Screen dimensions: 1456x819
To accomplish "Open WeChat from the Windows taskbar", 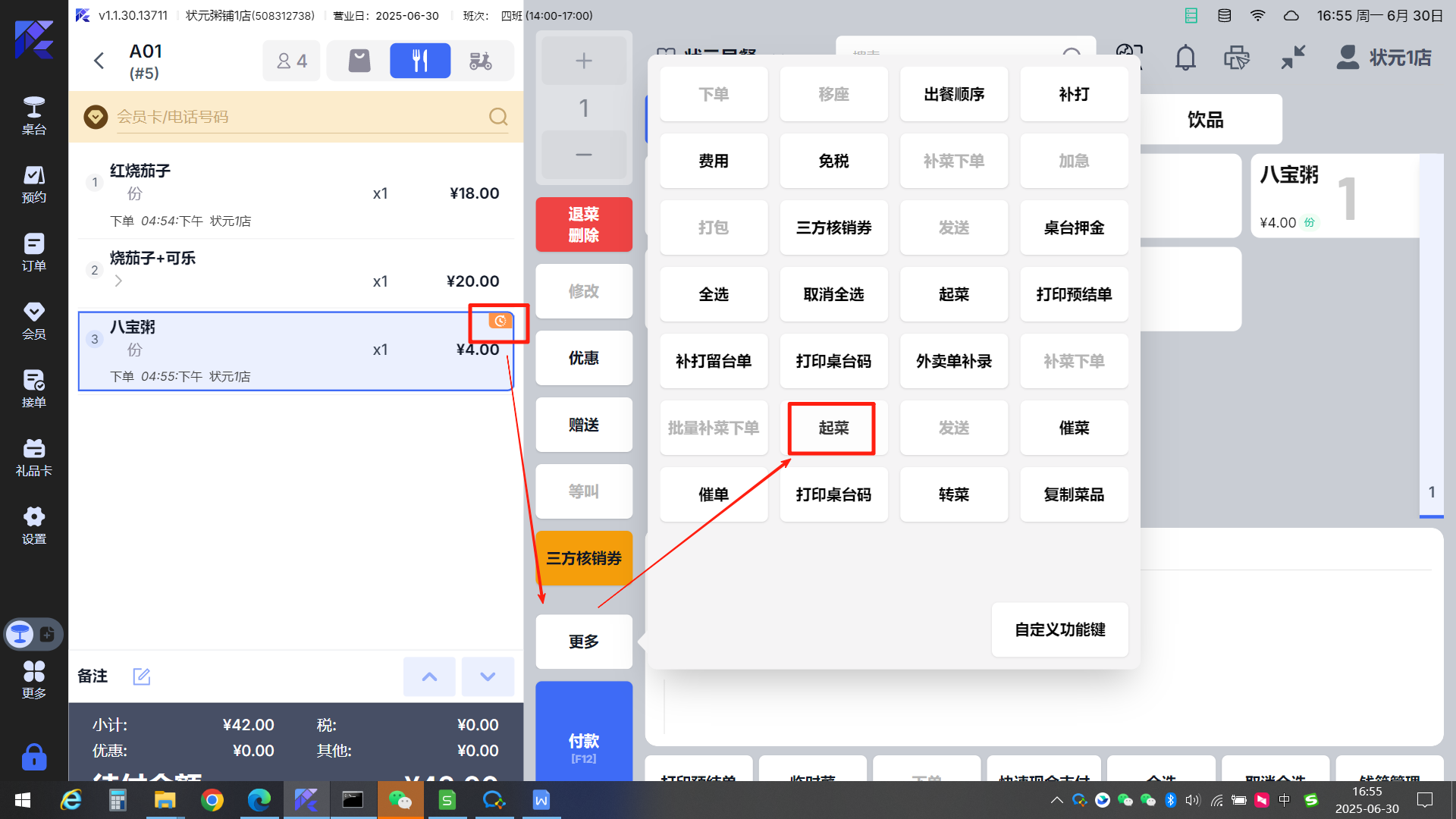I will point(400,800).
